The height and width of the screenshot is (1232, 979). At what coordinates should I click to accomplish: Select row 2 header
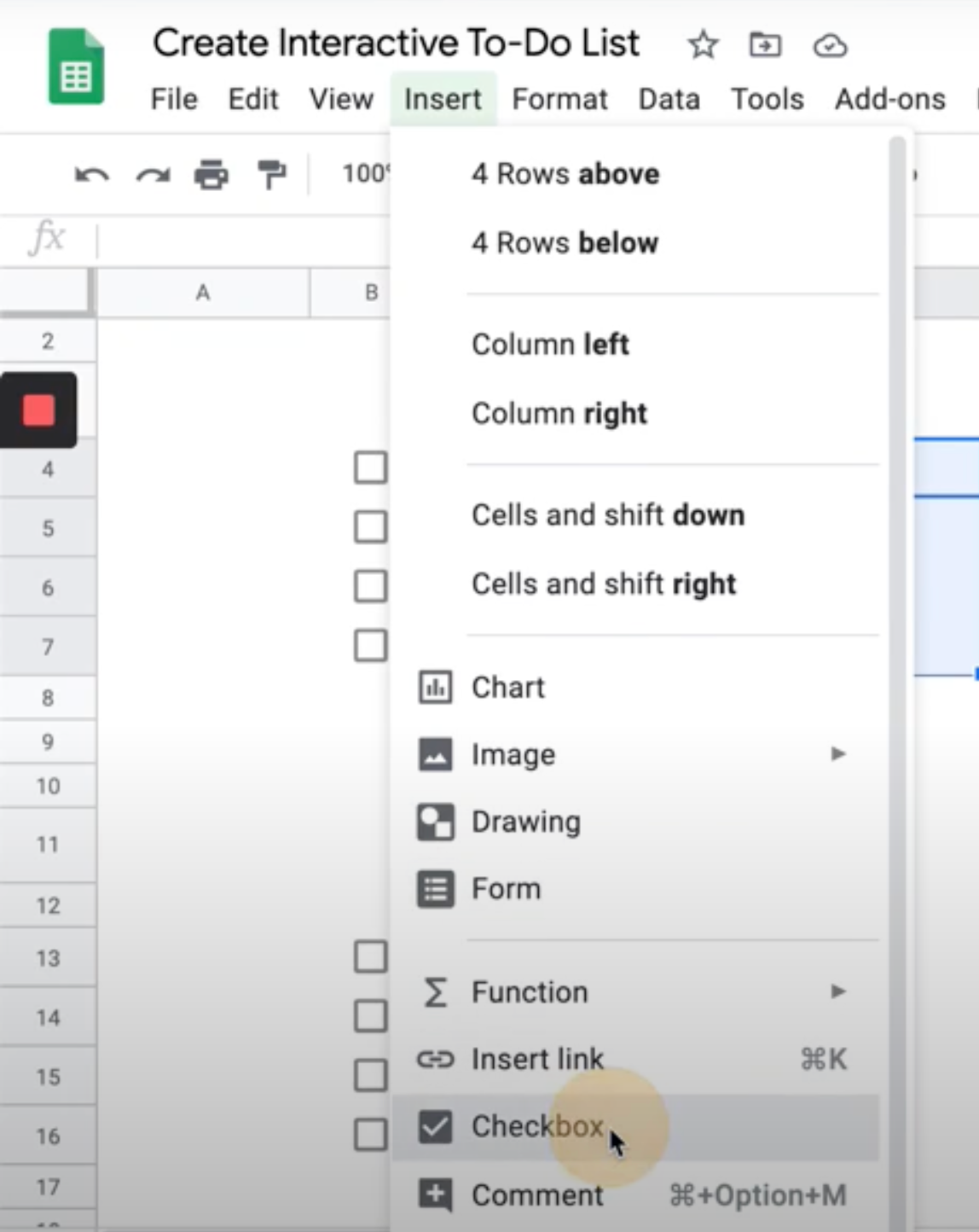[48, 341]
